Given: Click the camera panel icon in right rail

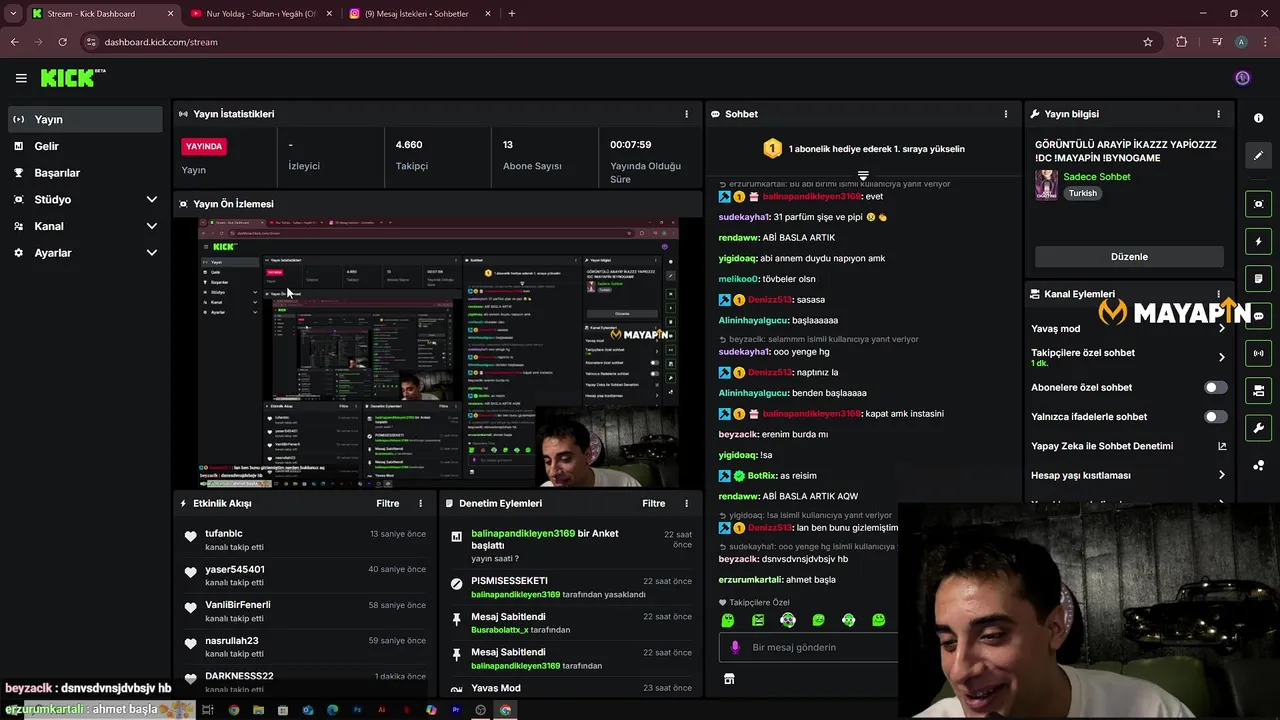Looking at the screenshot, I should [x=1258, y=390].
